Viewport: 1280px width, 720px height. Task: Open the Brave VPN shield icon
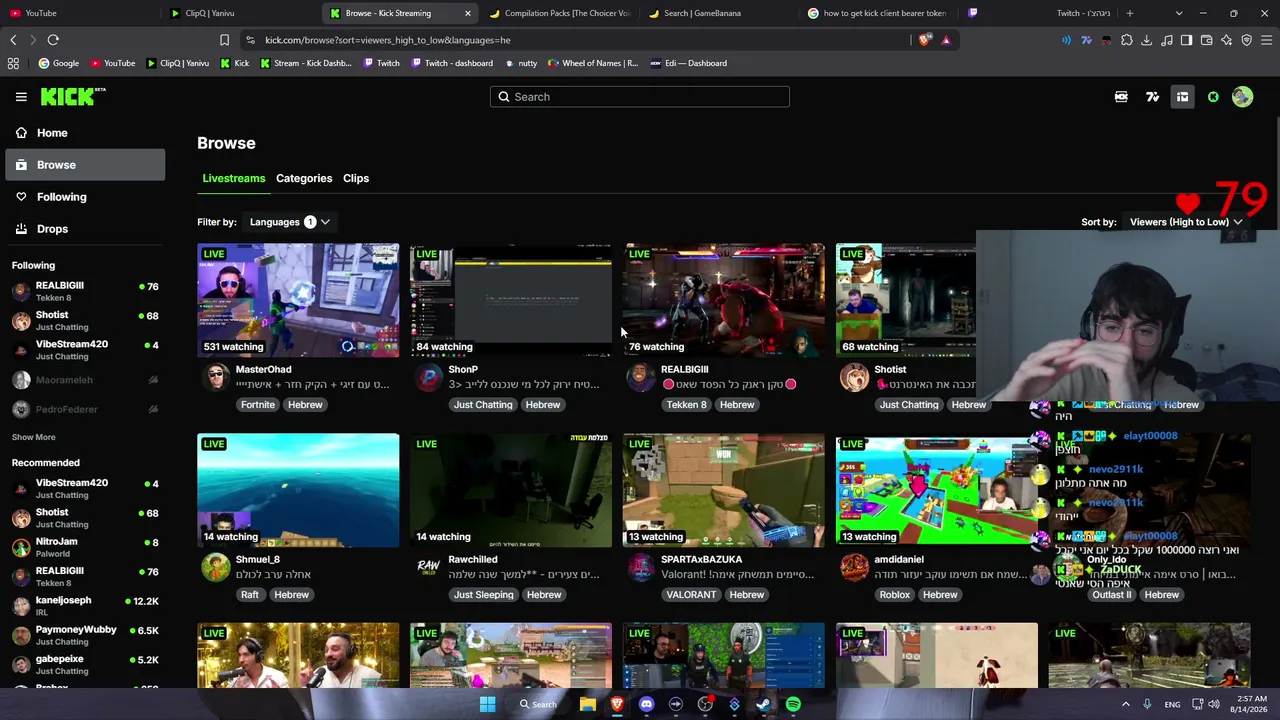pos(1247,40)
